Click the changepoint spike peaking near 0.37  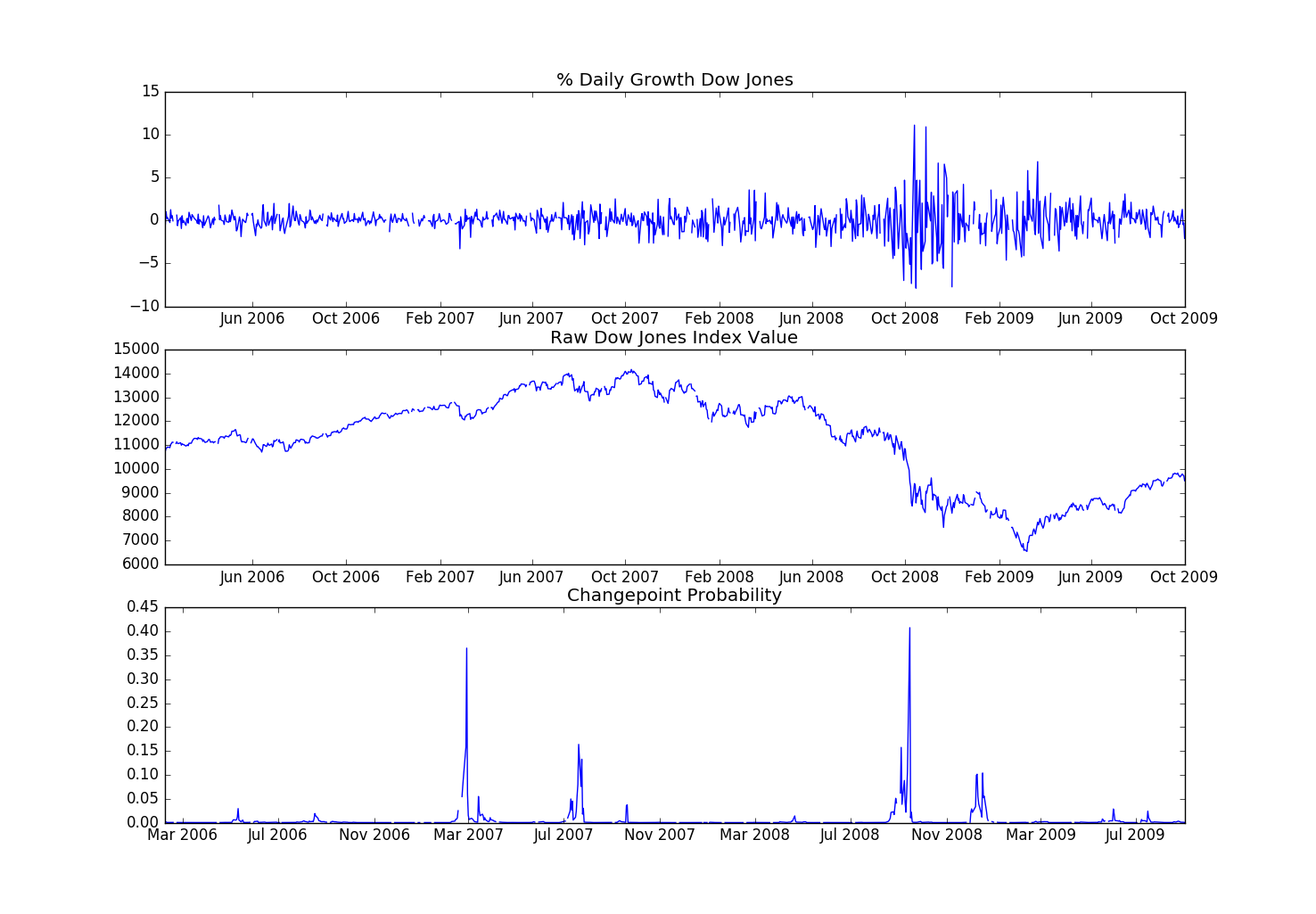(466, 650)
